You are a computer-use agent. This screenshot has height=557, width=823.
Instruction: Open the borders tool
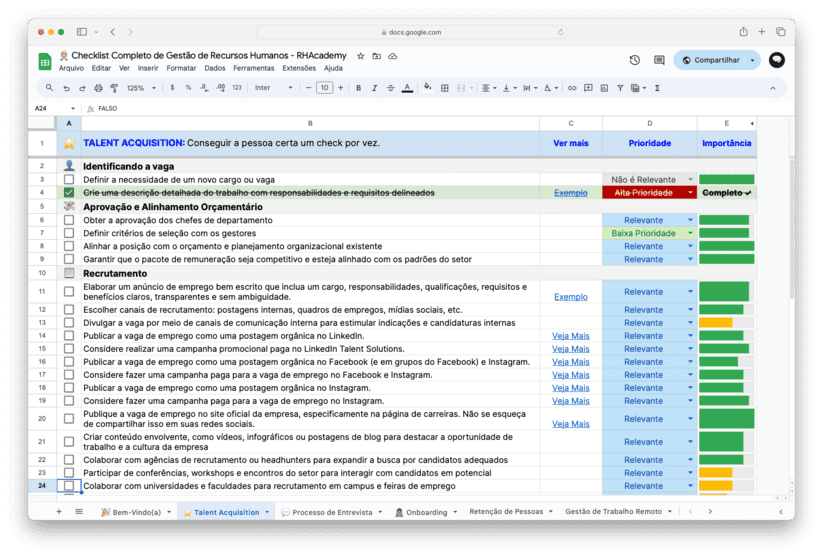[x=445, y=88]
